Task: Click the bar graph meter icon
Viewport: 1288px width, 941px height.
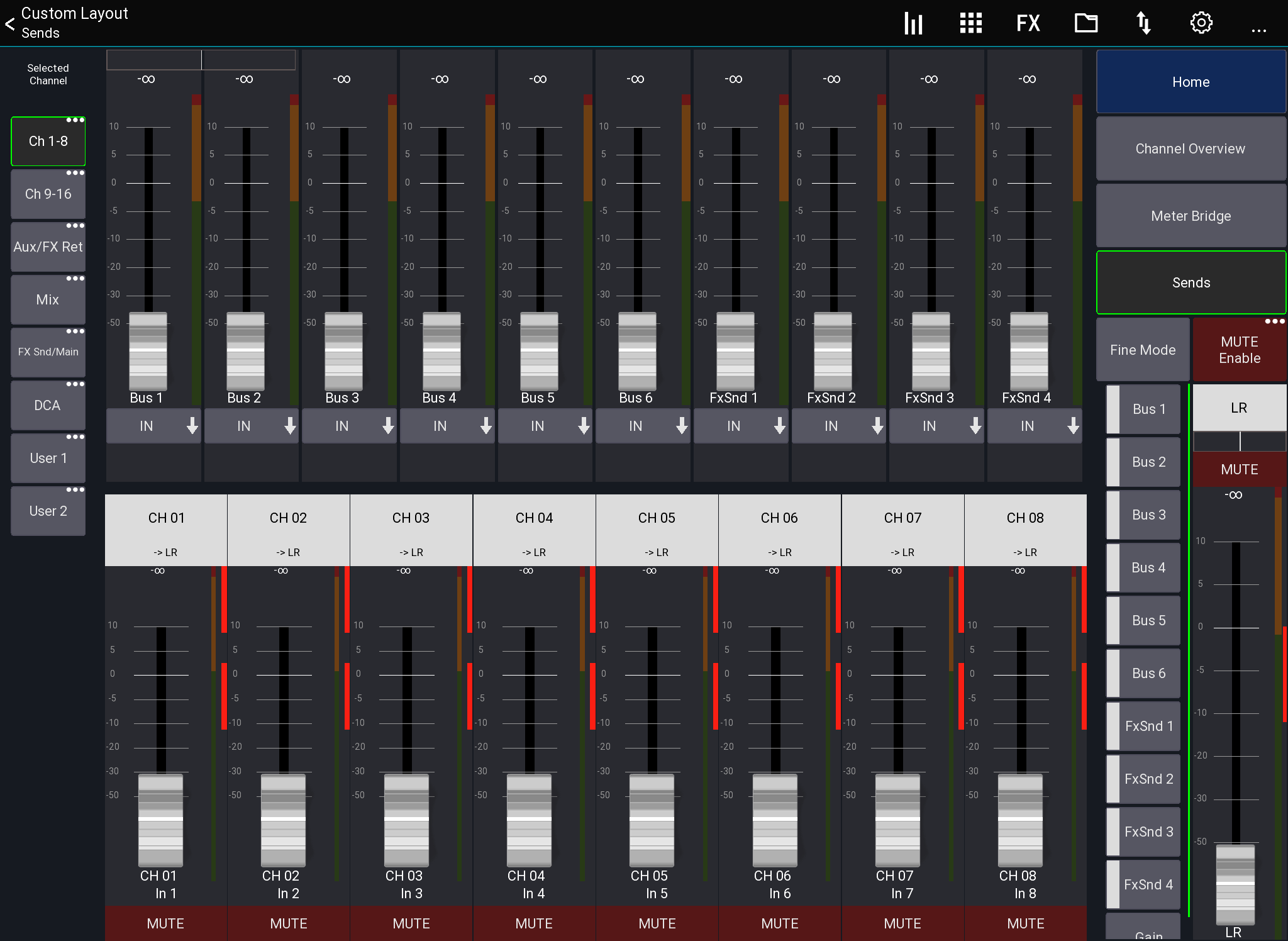Action: [x=913, y=22]
